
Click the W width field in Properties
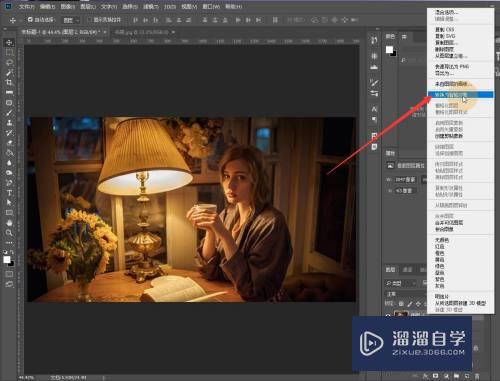pyautogui.click(x=405, y=180)
